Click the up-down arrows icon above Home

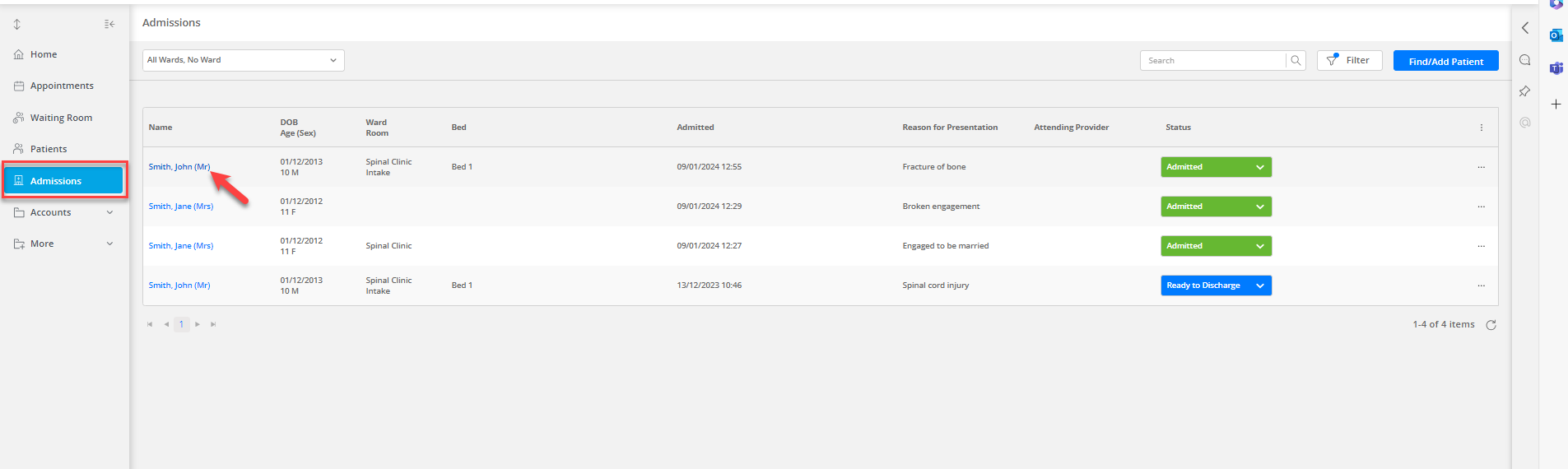click(16, 25)
